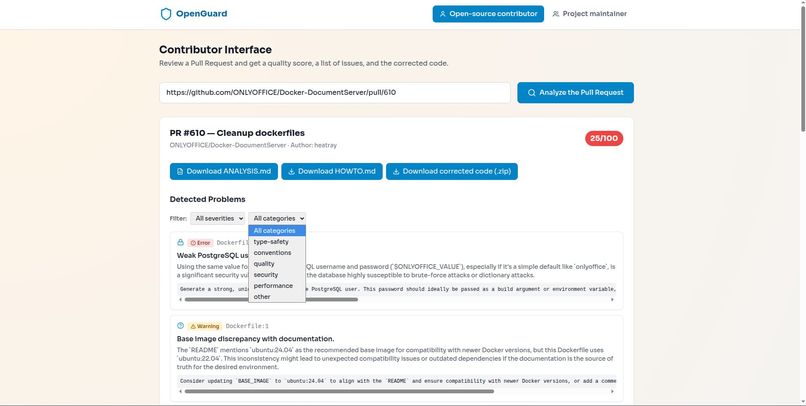Click the icon before the Warning badge

pyautogui.click(x=180, y=326)
